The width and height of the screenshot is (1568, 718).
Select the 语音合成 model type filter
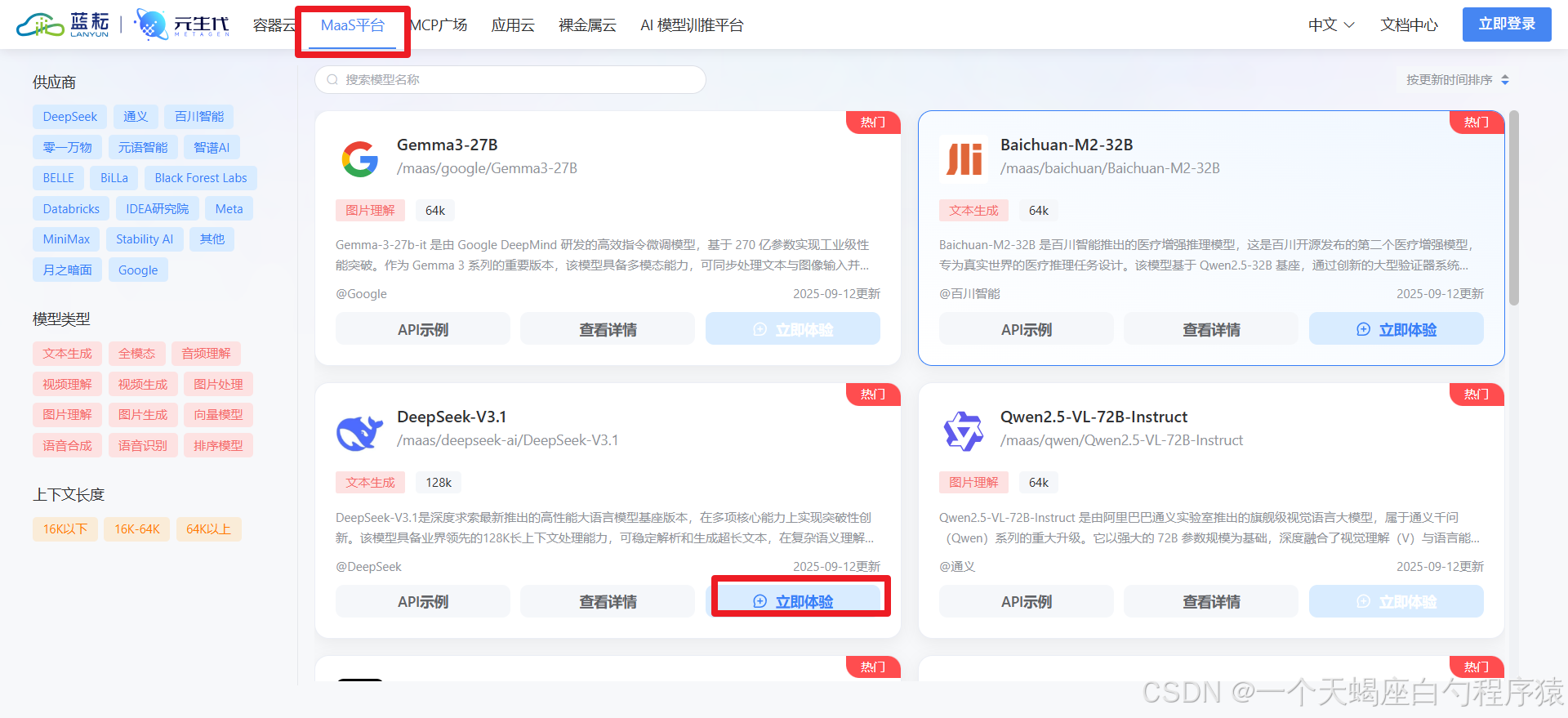[x=68, y=446]
